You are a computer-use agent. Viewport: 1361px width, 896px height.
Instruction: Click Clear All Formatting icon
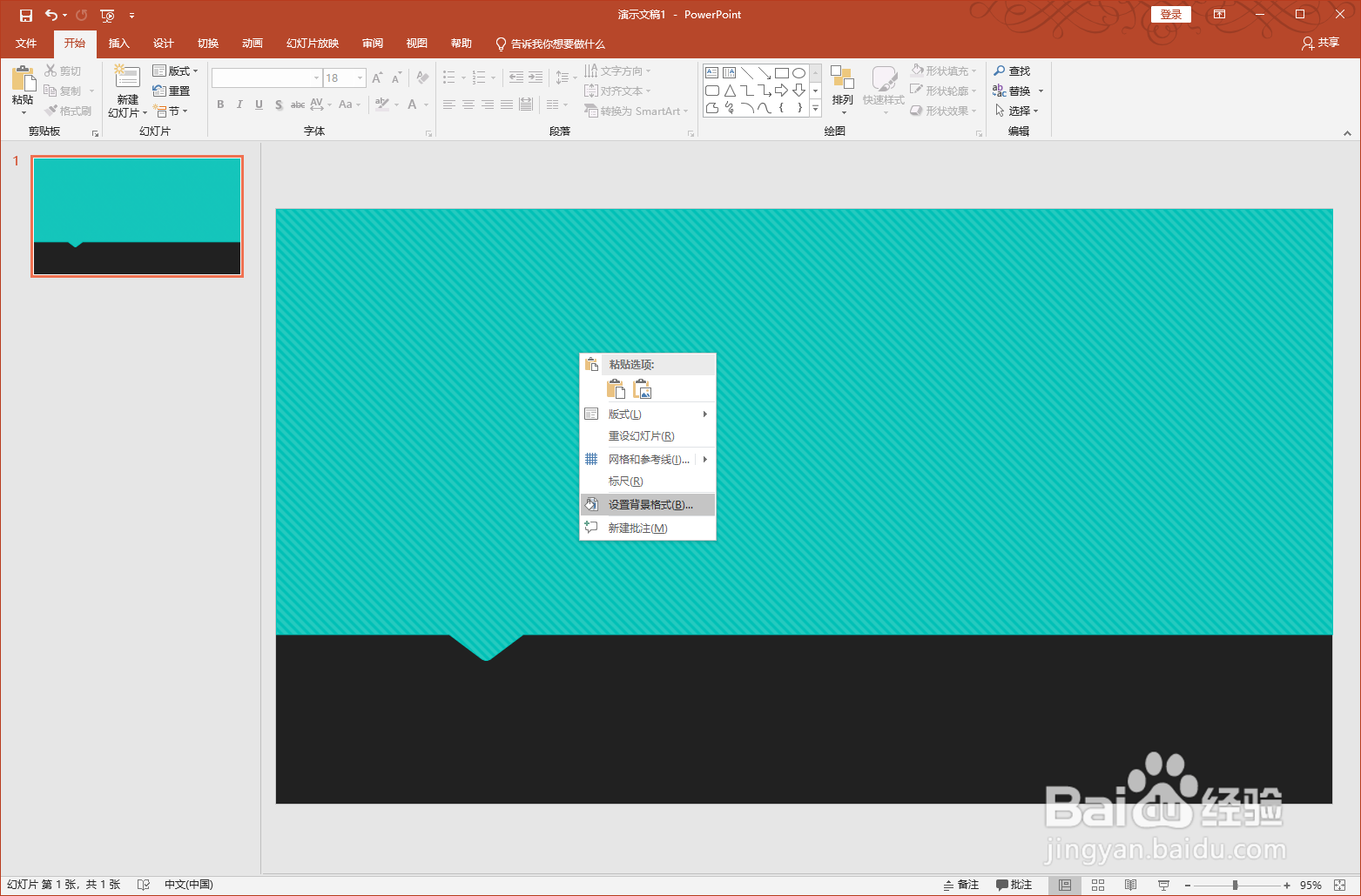[x=422, y=78]
